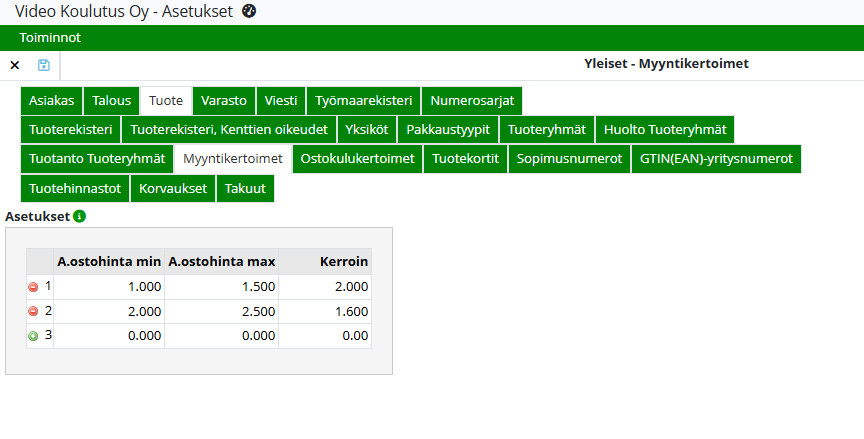Screen dimensions: 864x439
Task: Click A.ostohinta min field in row 3
Action: [x=109, y=337]
